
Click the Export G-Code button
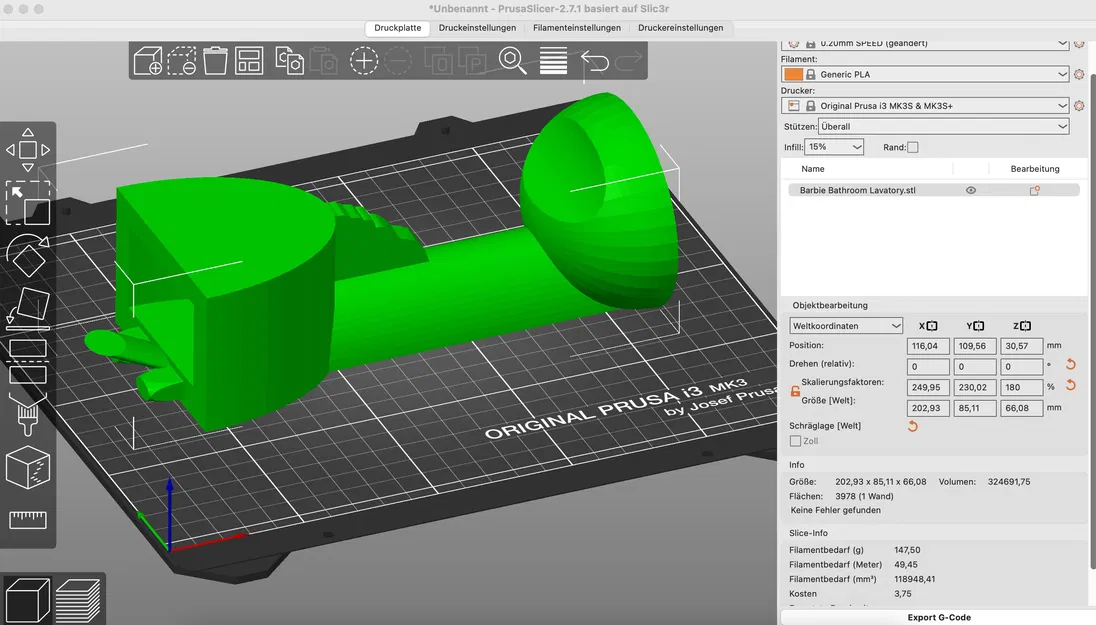click(939, 617)
